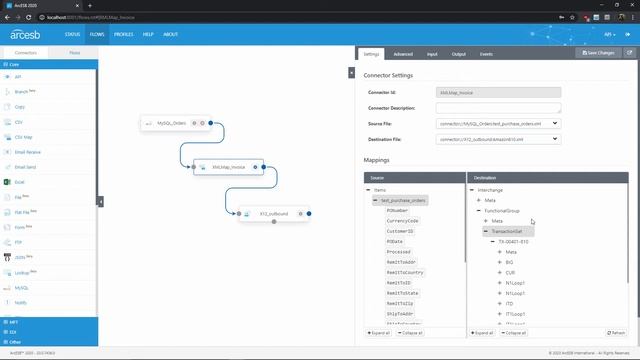Click the pop-out icon beside Save Changes
640x360 pixels.
coord(629,53)
